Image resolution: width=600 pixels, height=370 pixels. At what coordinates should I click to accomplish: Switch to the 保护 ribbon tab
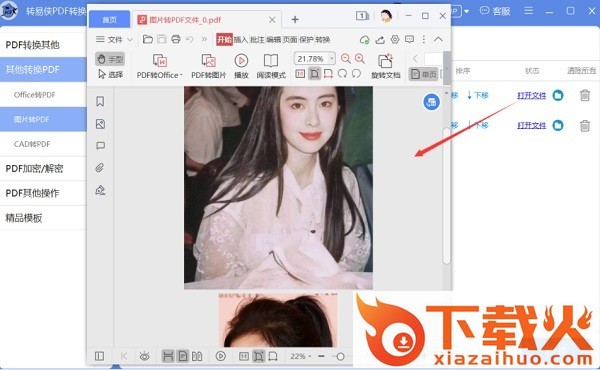click(x=306, y=39)
